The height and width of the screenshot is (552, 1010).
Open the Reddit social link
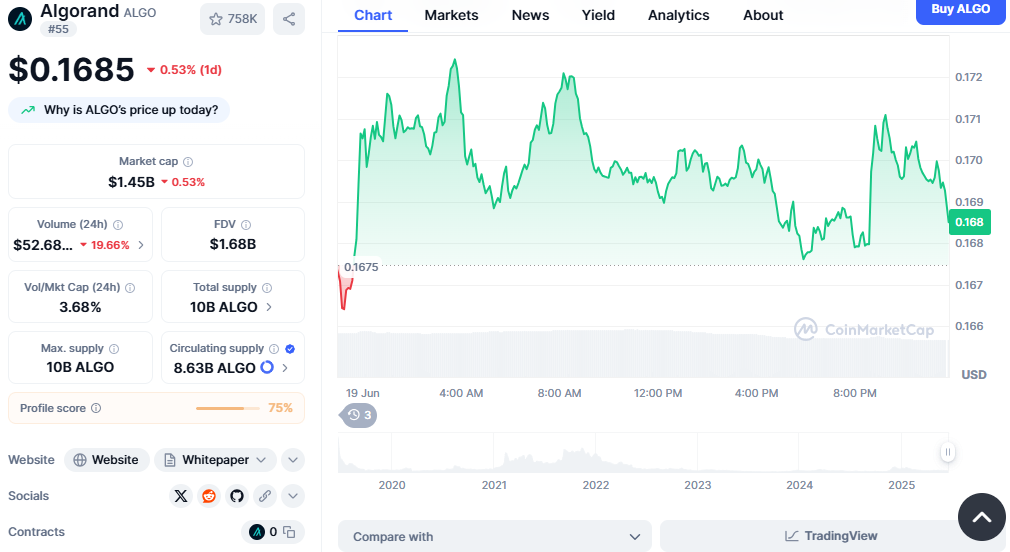pyautogui.click(x=209, y=496)
